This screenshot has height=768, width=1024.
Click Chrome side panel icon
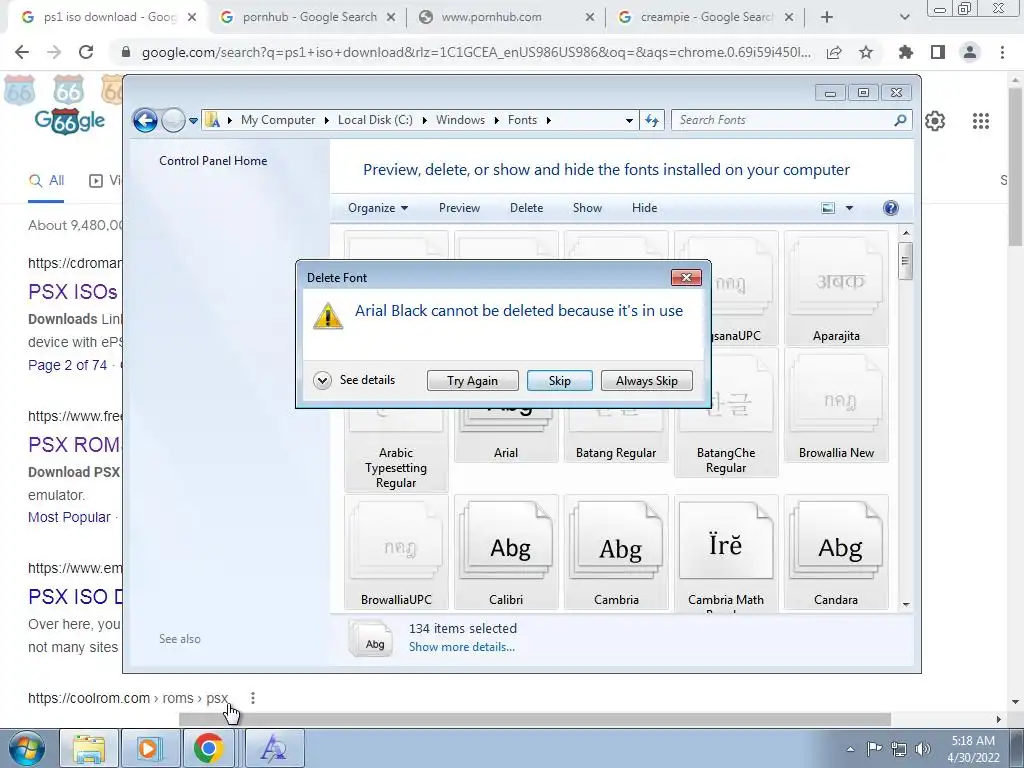[938, 52]
